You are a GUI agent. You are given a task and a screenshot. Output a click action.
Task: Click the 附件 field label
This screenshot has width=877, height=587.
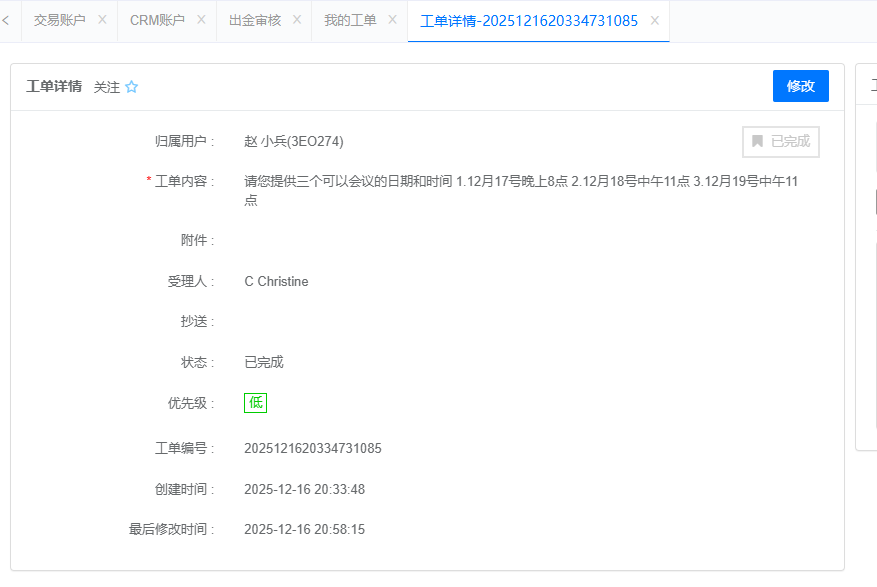pyautogui.click(x=197, y=240)
